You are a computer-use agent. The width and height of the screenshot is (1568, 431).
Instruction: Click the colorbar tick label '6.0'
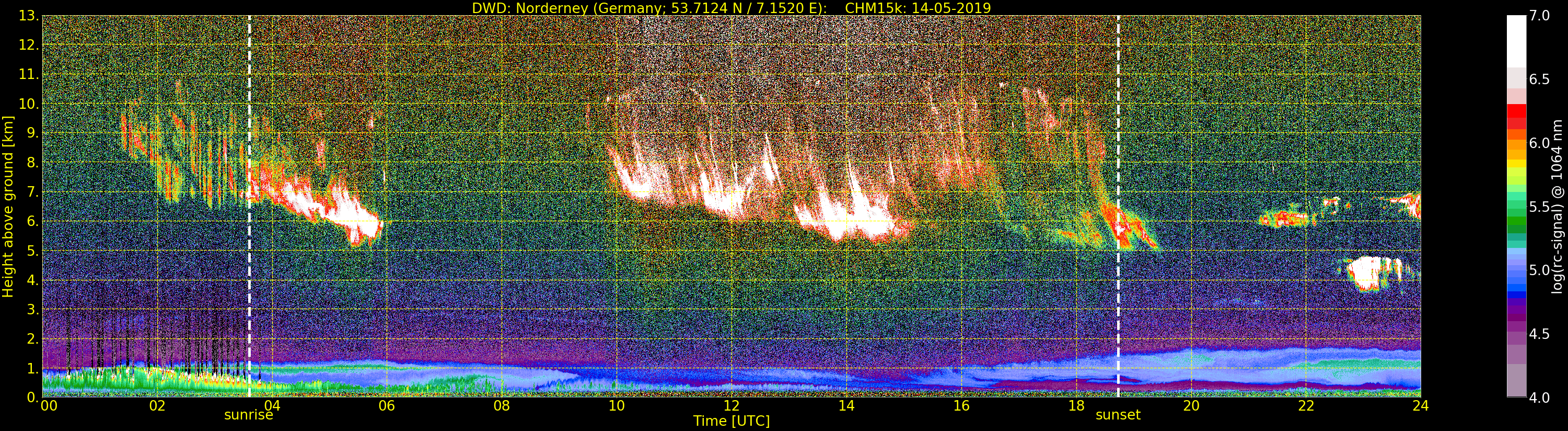(1539, 143)
